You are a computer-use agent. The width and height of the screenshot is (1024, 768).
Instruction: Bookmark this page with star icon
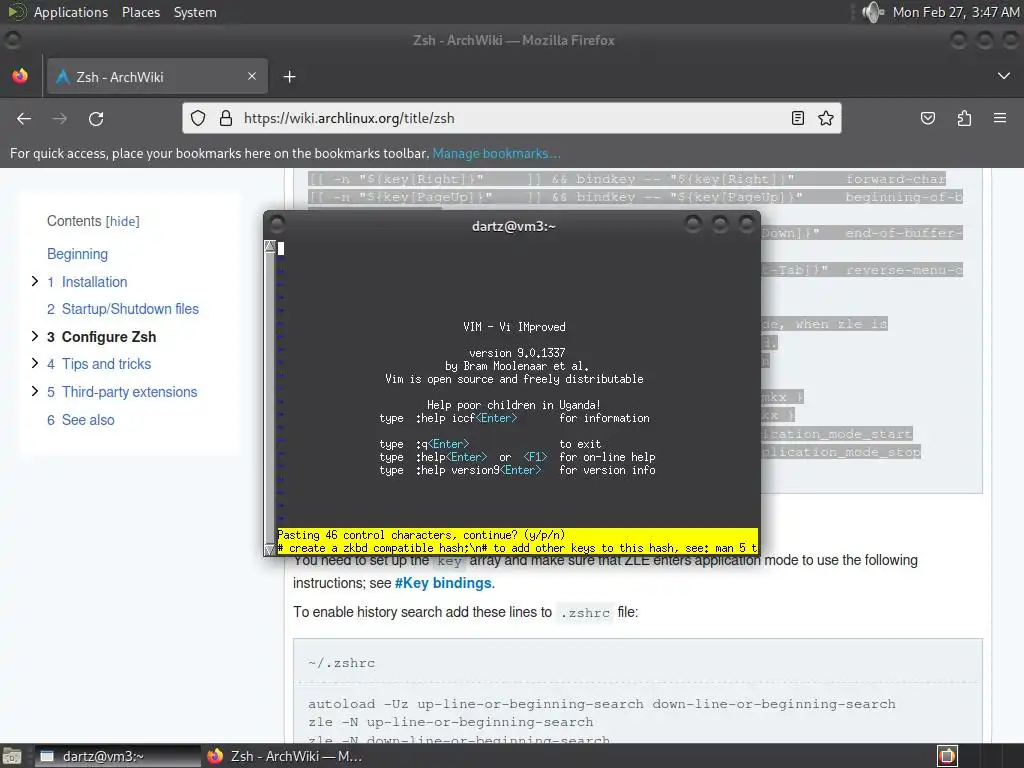tap(825, 118)
